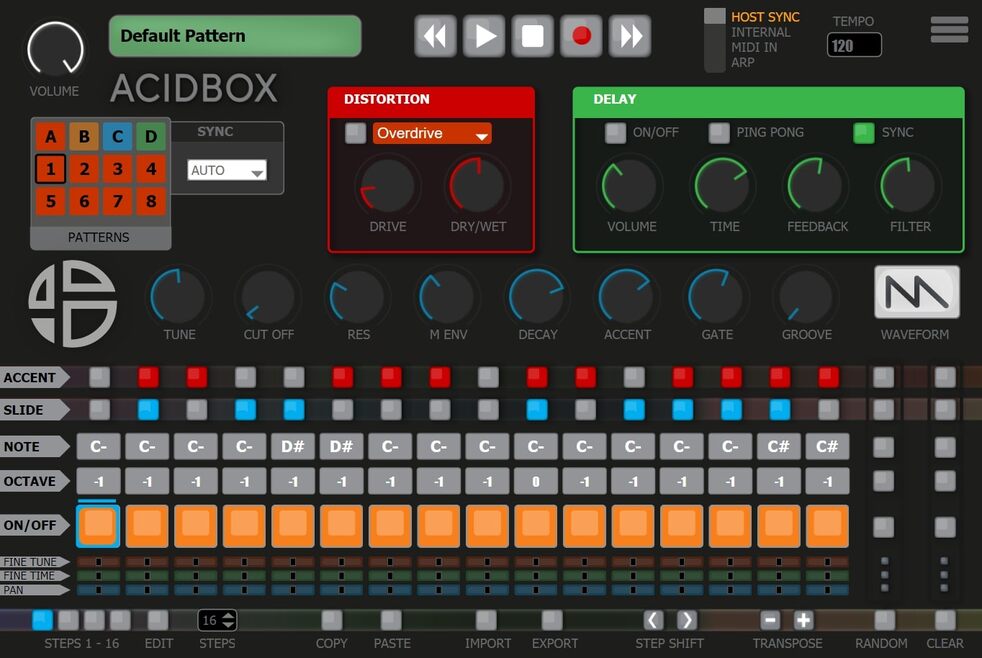Image resolution: width=982 pixels, height=658 pixels.
Task: Enable the Distortion effect checkbox
Action: (355, 132)
